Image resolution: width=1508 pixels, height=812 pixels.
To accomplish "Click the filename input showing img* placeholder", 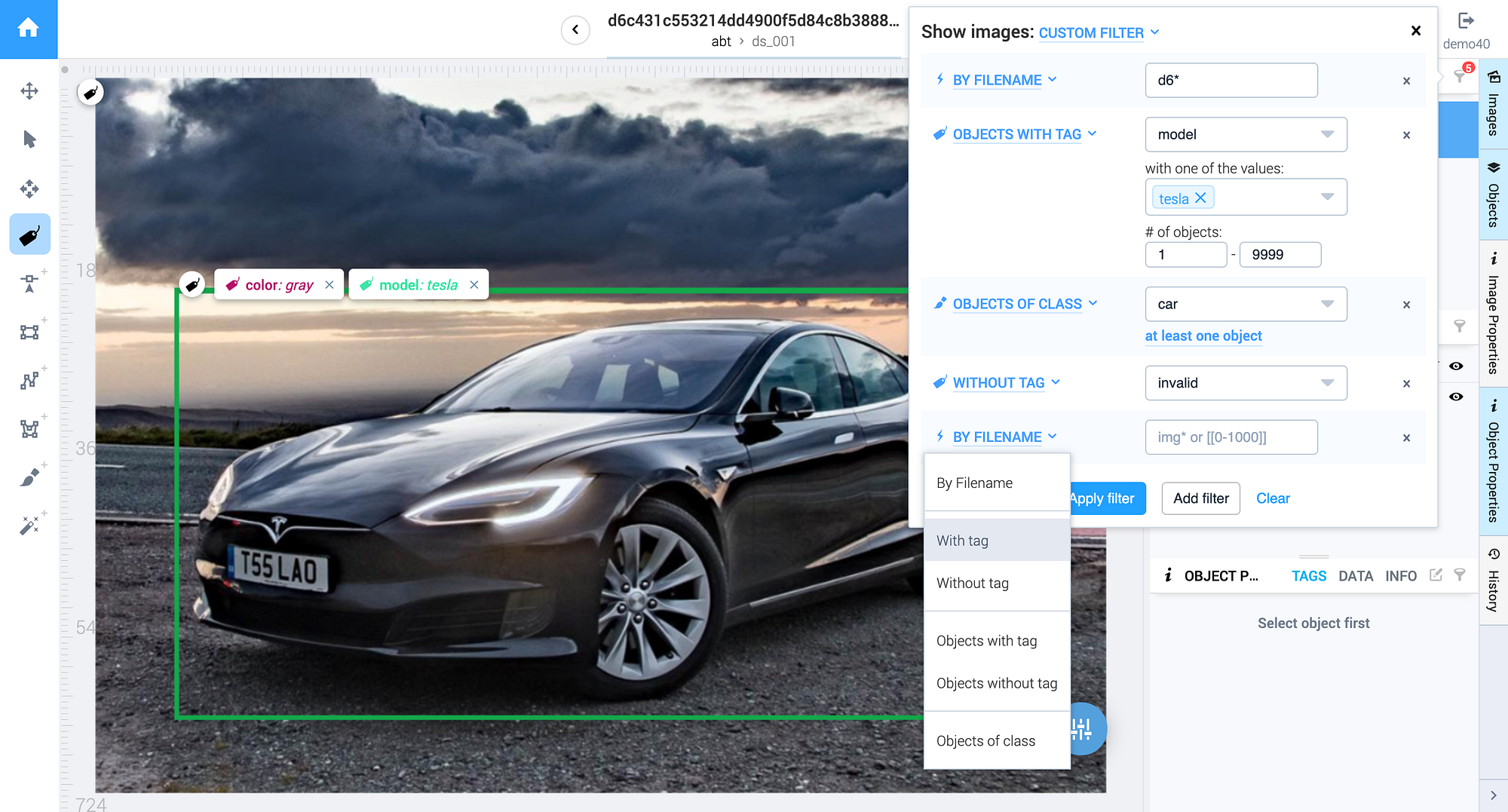I will coord(1231,437).
